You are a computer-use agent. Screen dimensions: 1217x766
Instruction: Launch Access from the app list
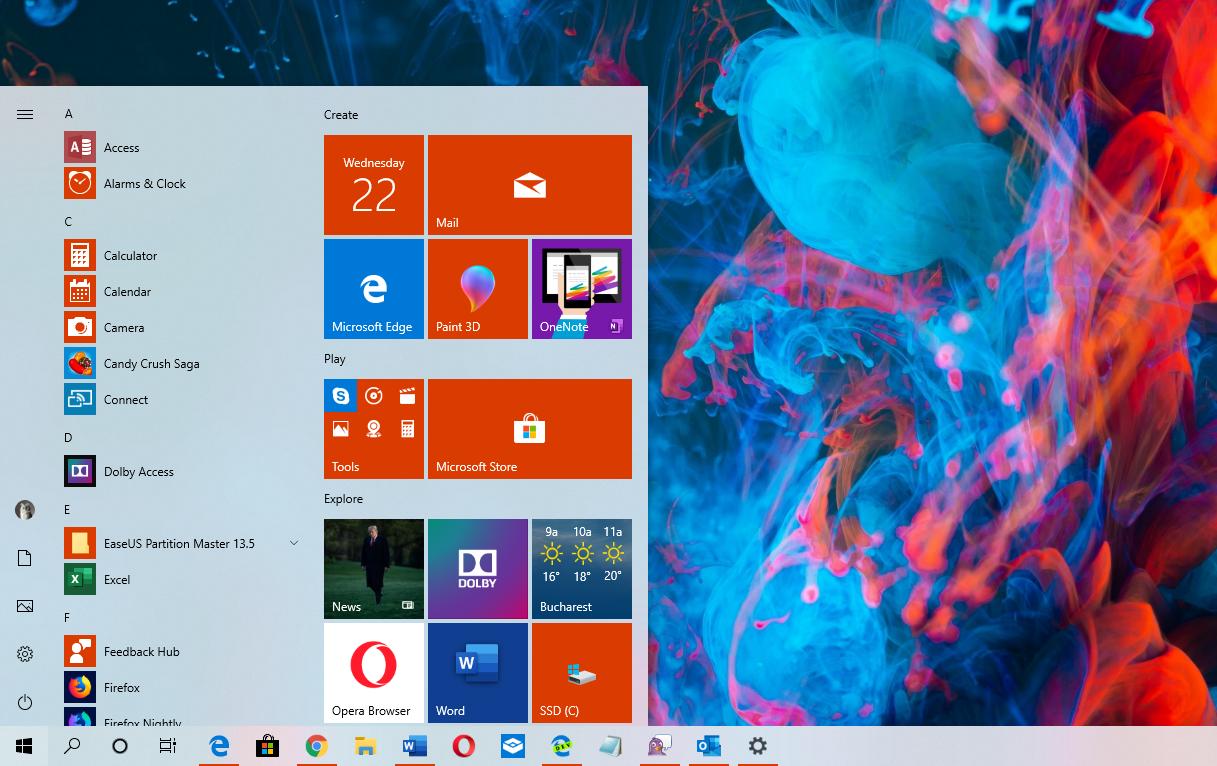tap(184, 148)
